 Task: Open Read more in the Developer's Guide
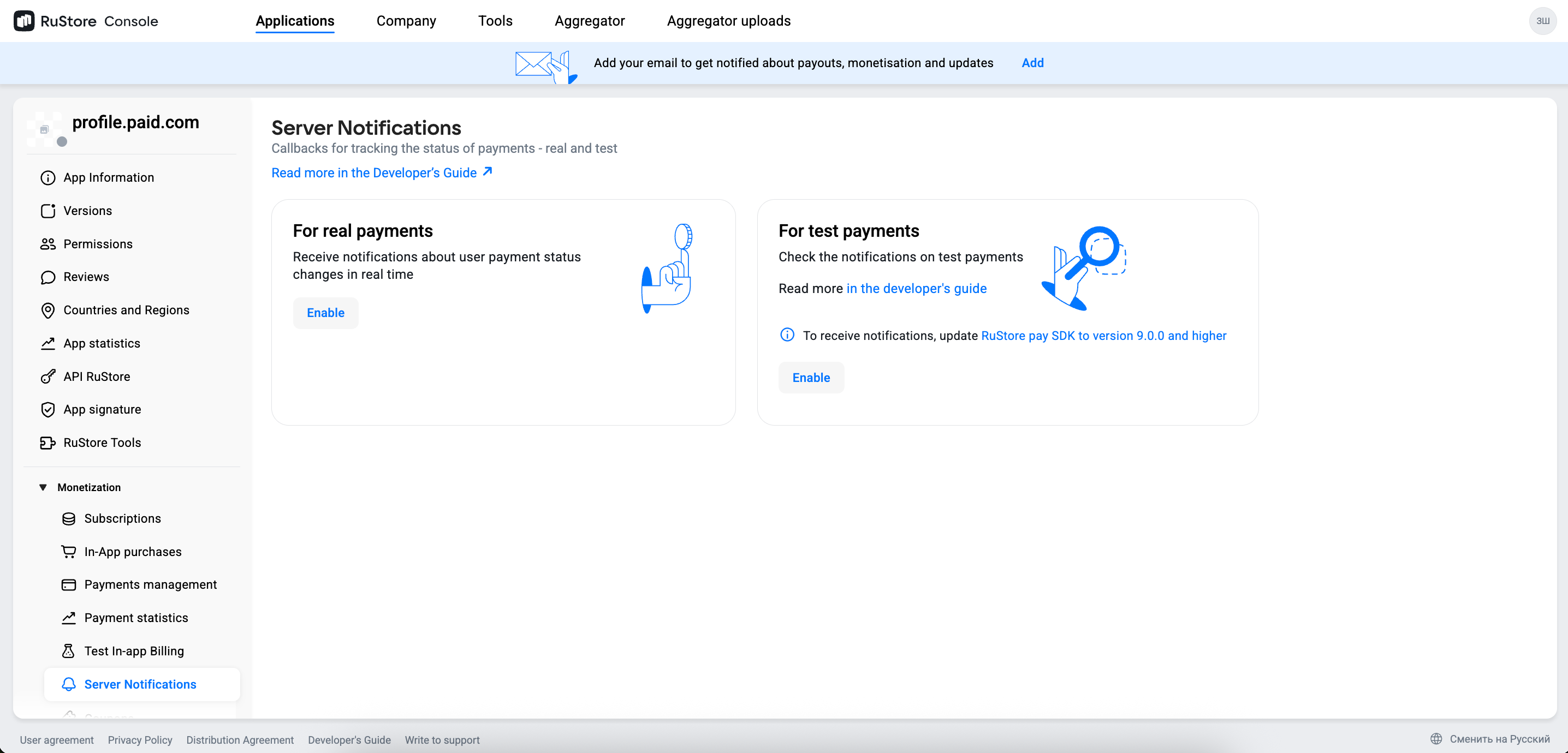pos(374,173)
